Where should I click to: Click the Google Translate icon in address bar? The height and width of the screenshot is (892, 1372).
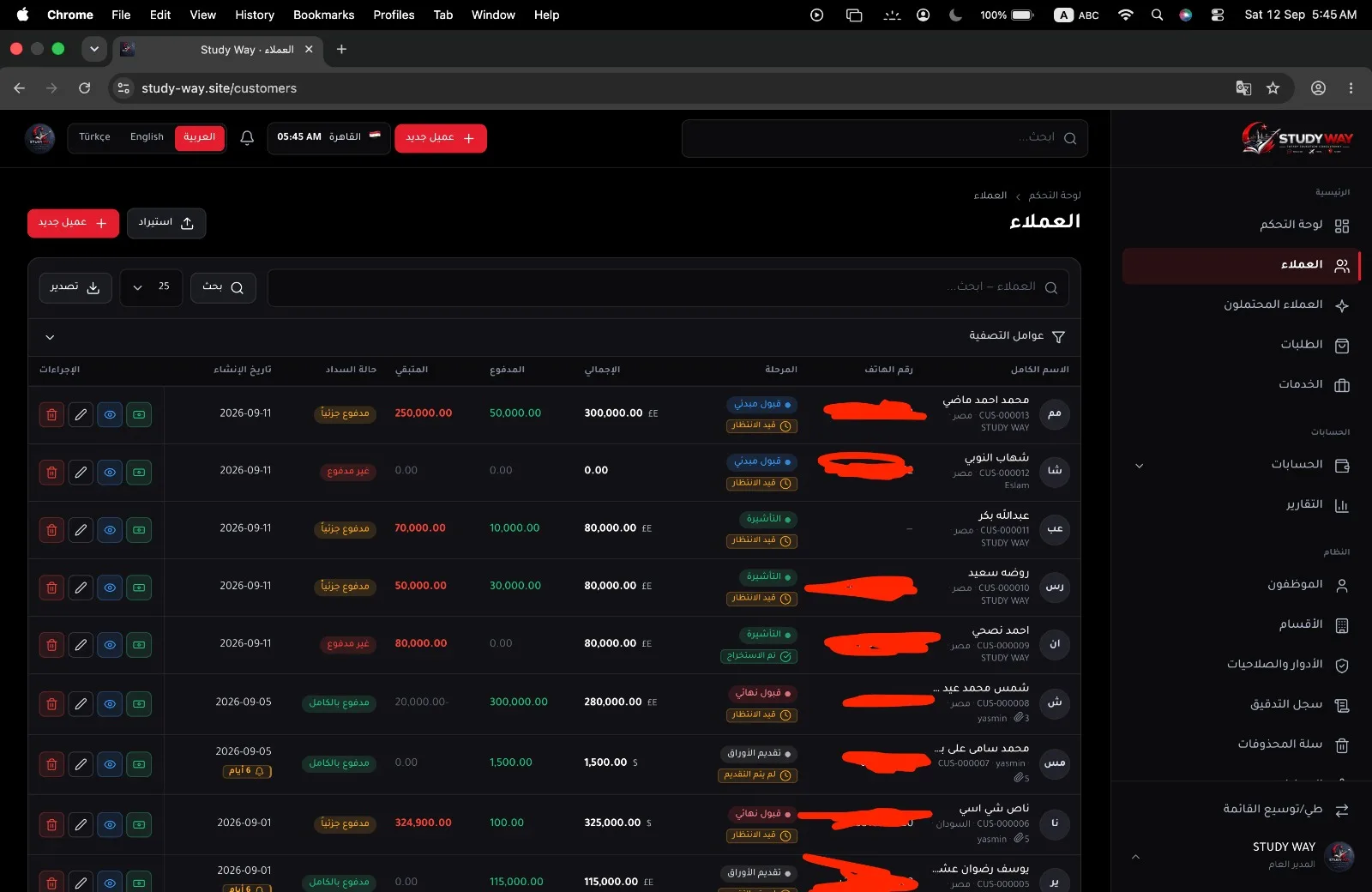[1243, 88]
